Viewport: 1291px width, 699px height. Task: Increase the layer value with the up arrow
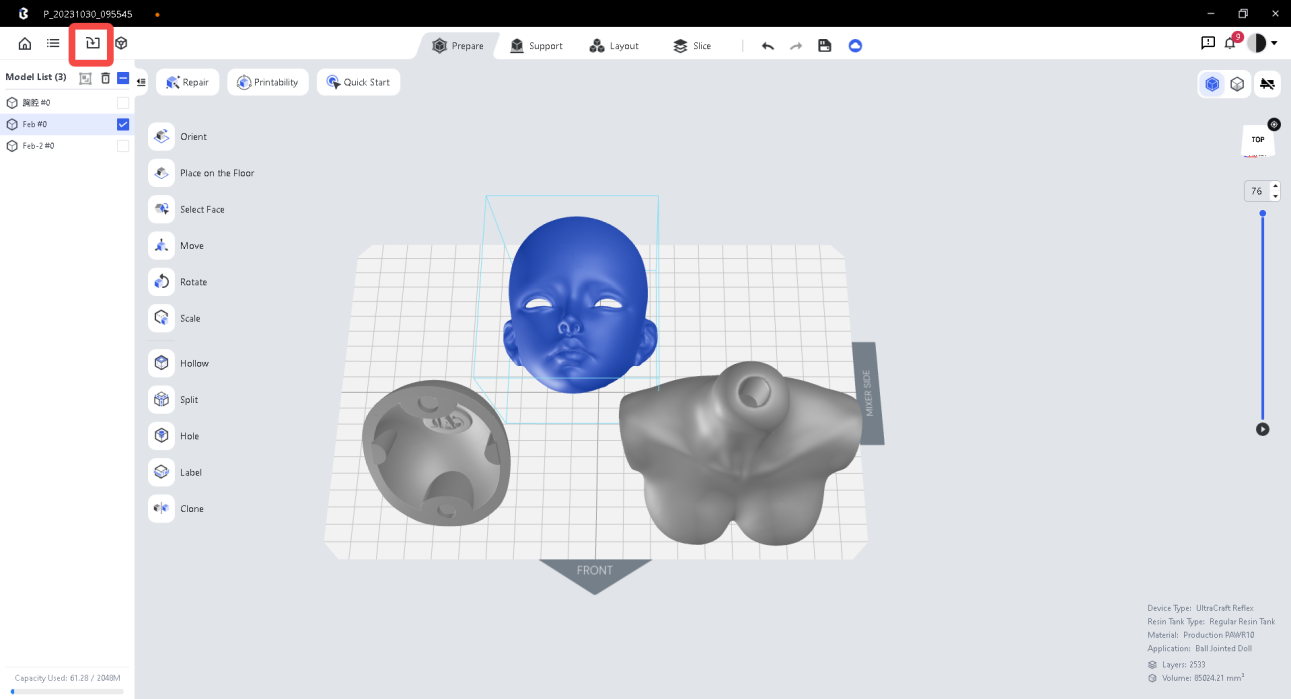tap(1275, 186)
